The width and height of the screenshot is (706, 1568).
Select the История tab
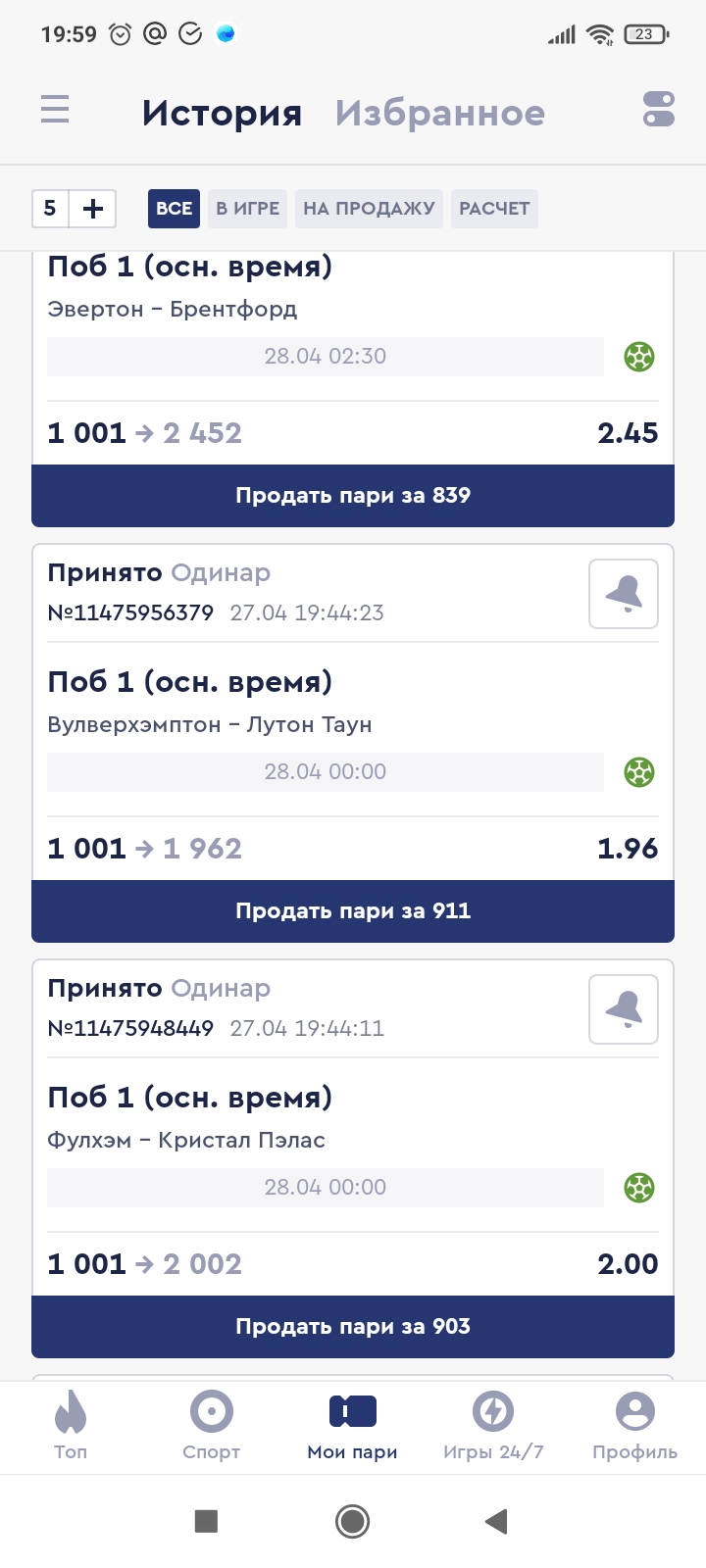[222, 114]
